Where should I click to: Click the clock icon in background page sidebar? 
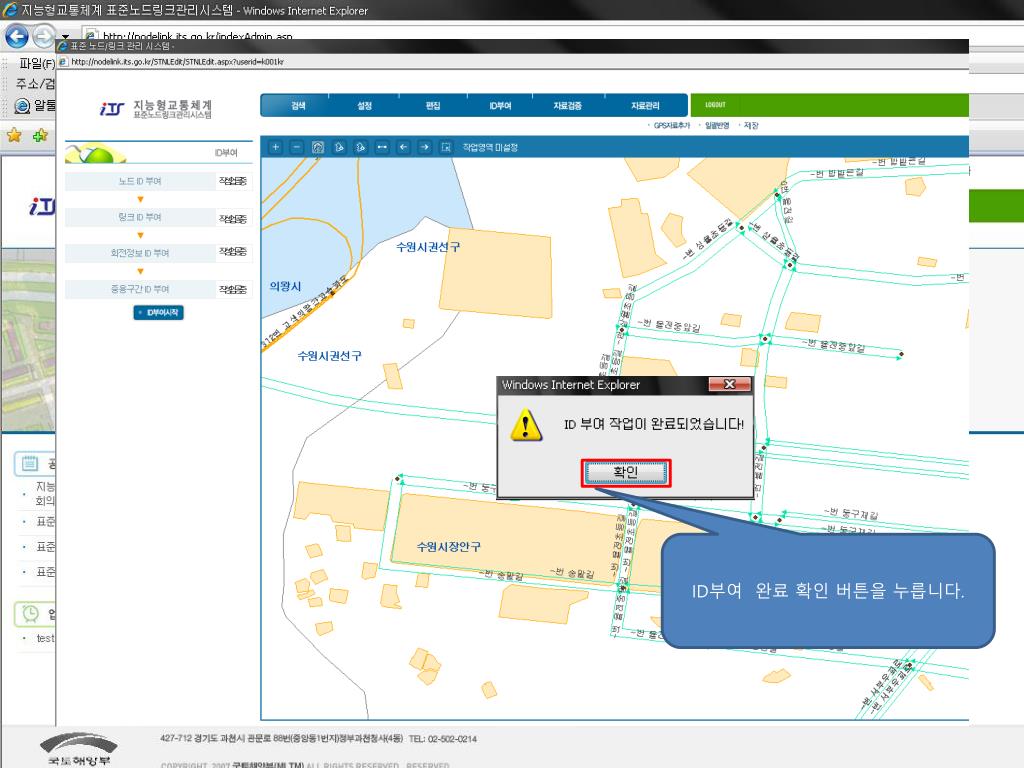(x=30, y=613)
